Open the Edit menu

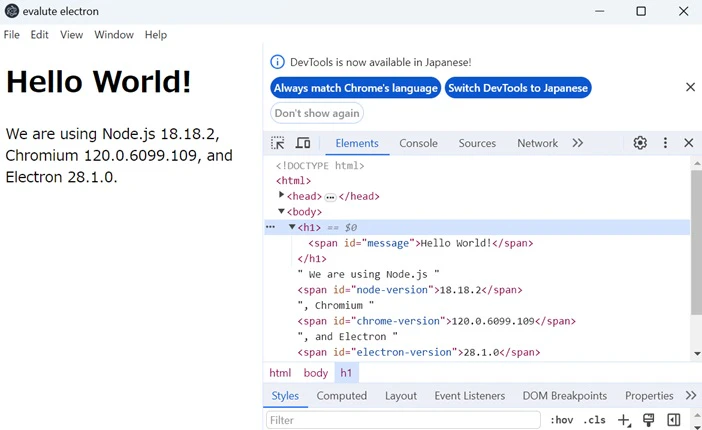[39, 34]
